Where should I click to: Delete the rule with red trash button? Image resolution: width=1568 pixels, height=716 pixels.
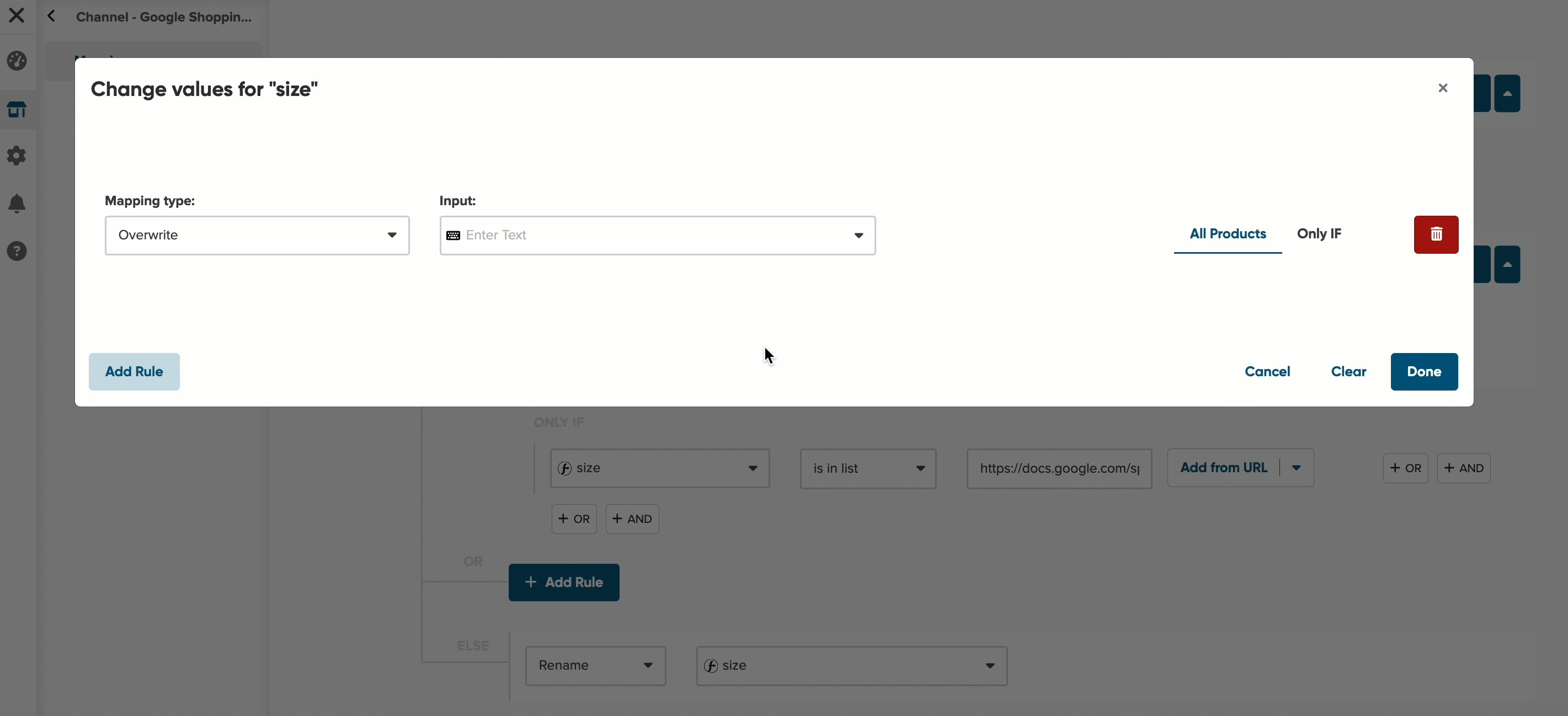[1436, 235]
